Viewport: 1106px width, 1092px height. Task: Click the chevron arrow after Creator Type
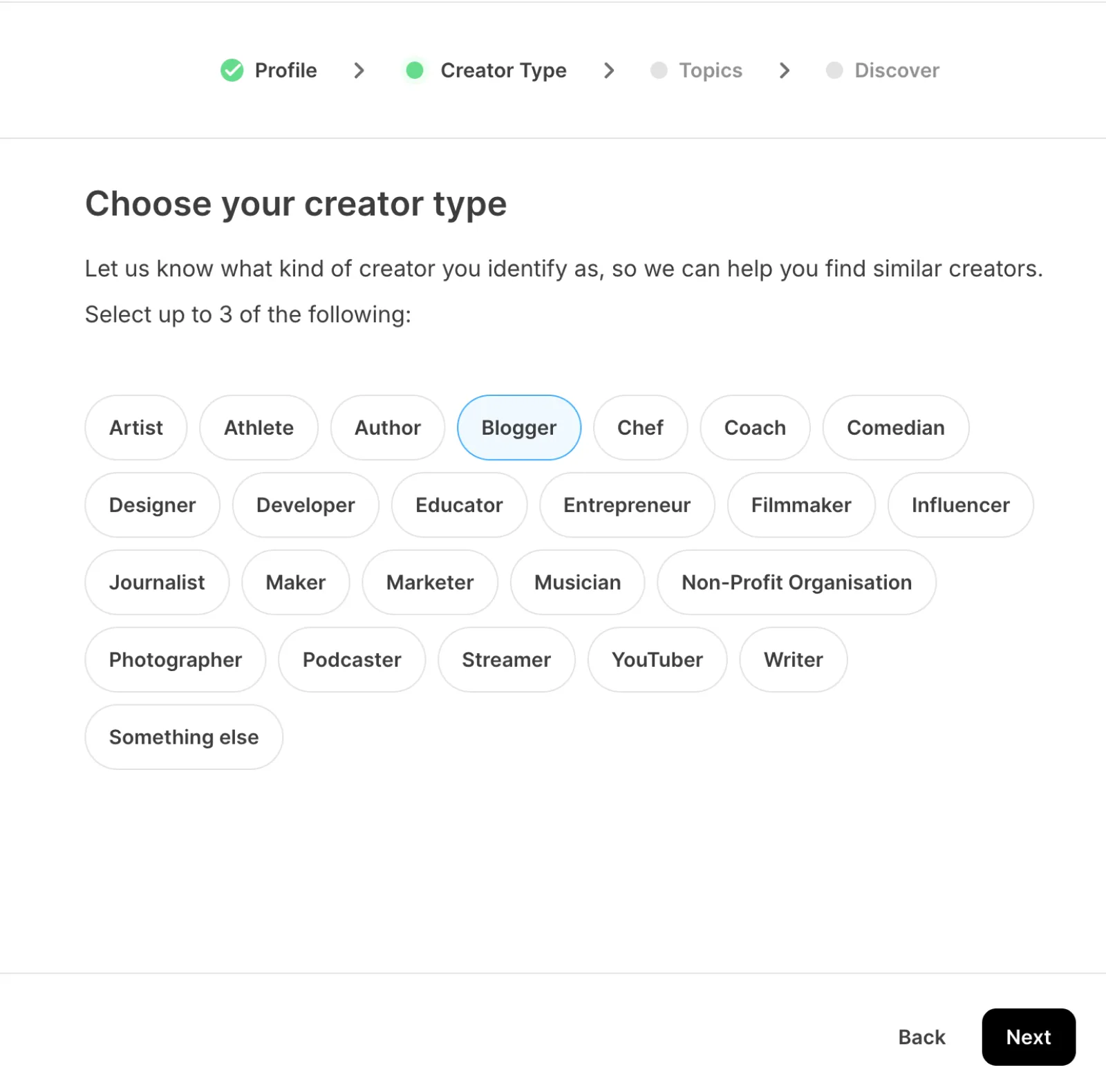pyautogui.click(x=609, y=70)
